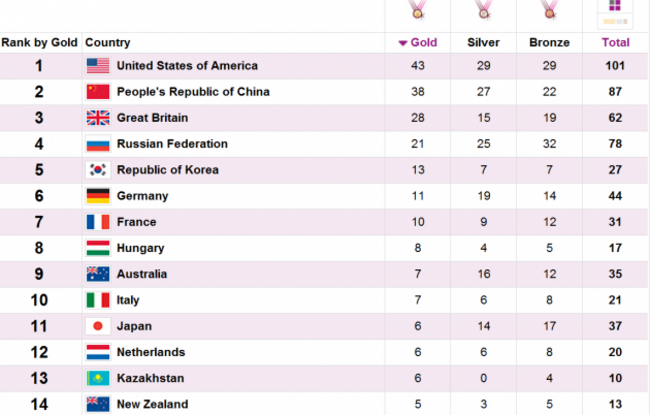This screenshot has height=415, width=650.
Task: Click the silver medal icon above Silver column
Action: pos(484,11)
